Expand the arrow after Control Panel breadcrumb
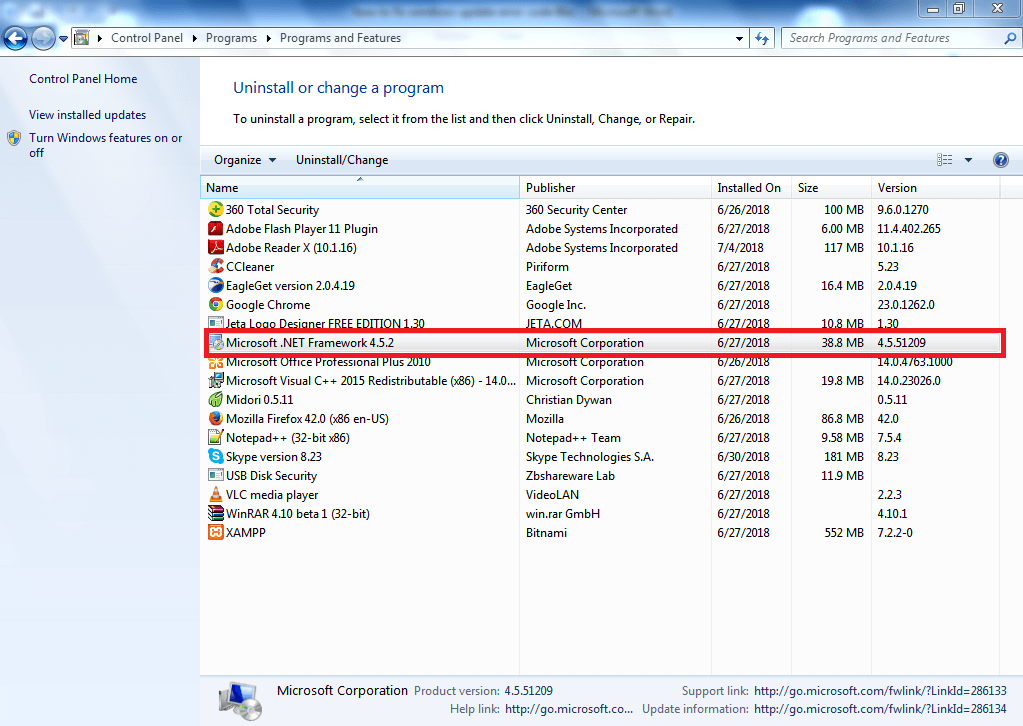Viewport: 1023px width, 726px height. point(194,38)
